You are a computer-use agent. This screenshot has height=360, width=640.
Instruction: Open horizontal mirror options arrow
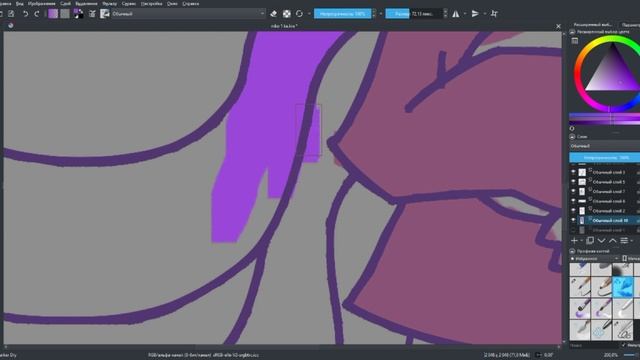click(x=465, y=14)
